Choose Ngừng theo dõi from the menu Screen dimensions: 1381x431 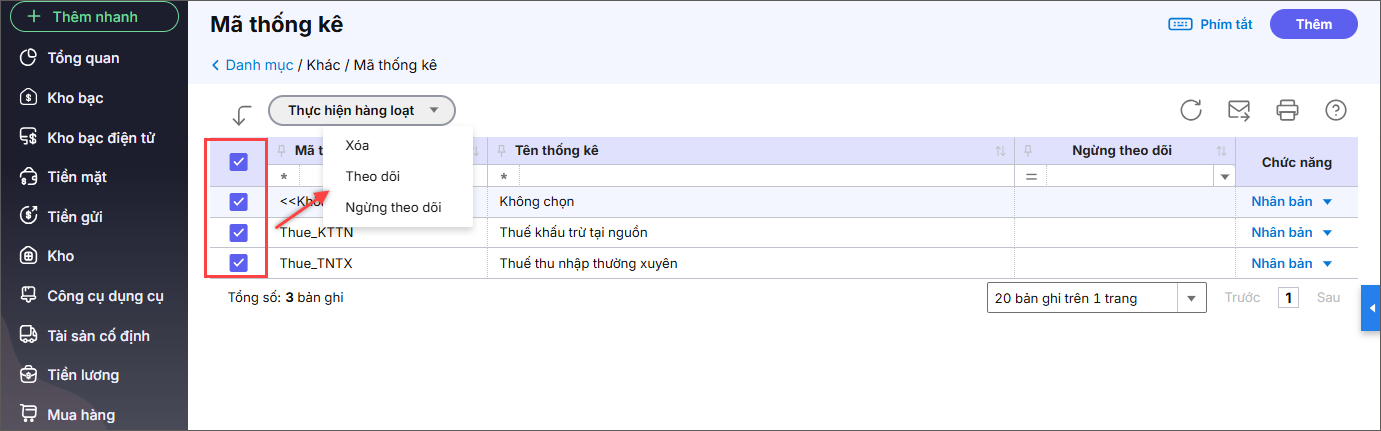click(x=392, y=208)
